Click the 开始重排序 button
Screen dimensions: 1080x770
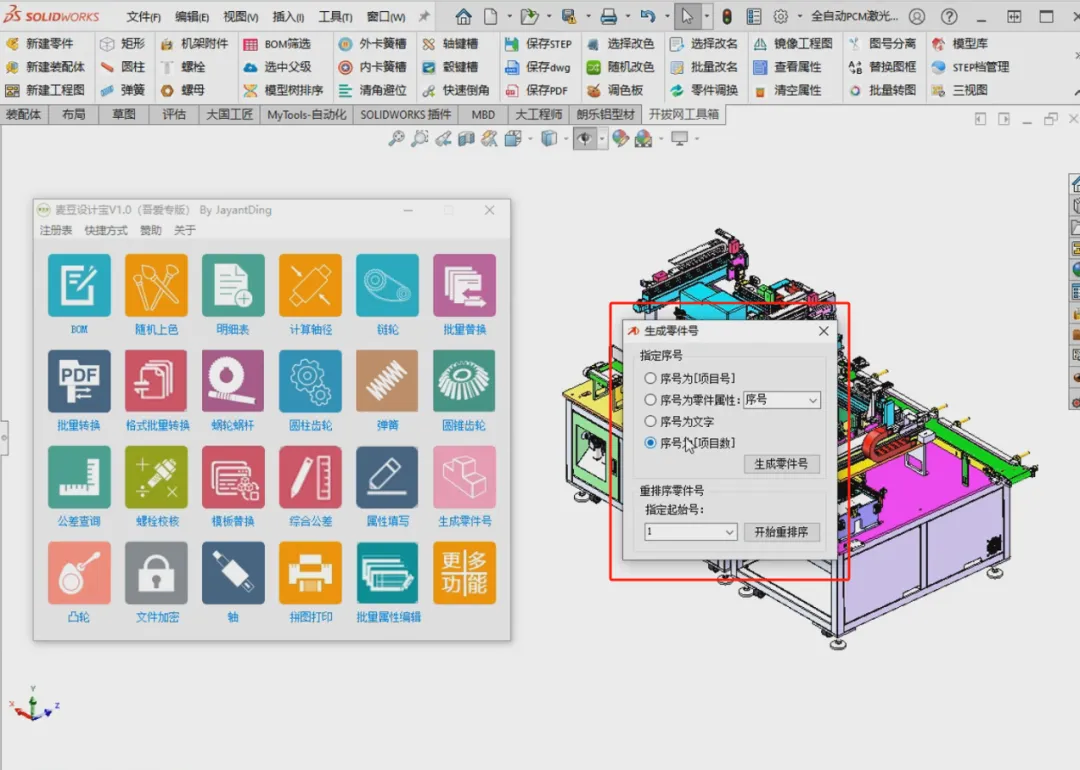[x=781, y=532]
